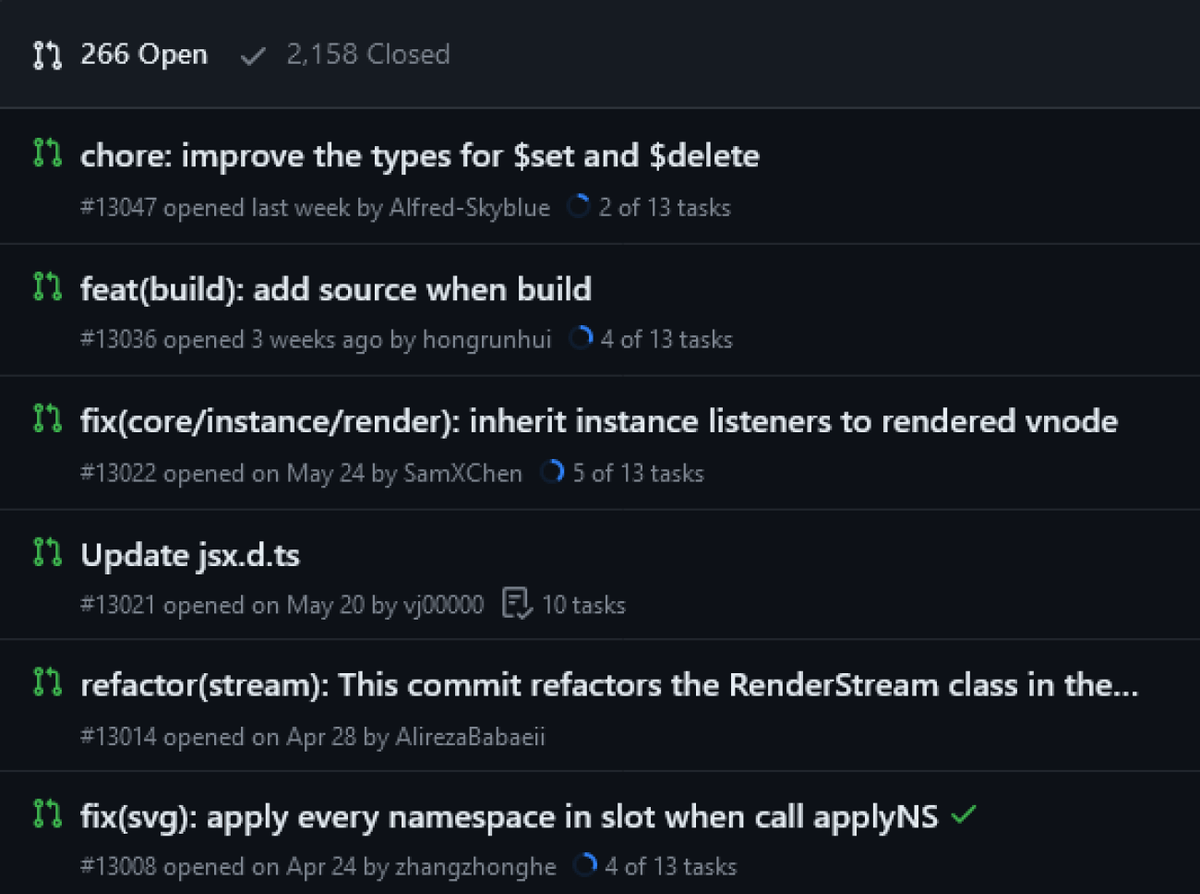Screen dimensions: 1200x894
Task: Click pull request icon beside fix(svg) title
Action: [x=45, y=817]
